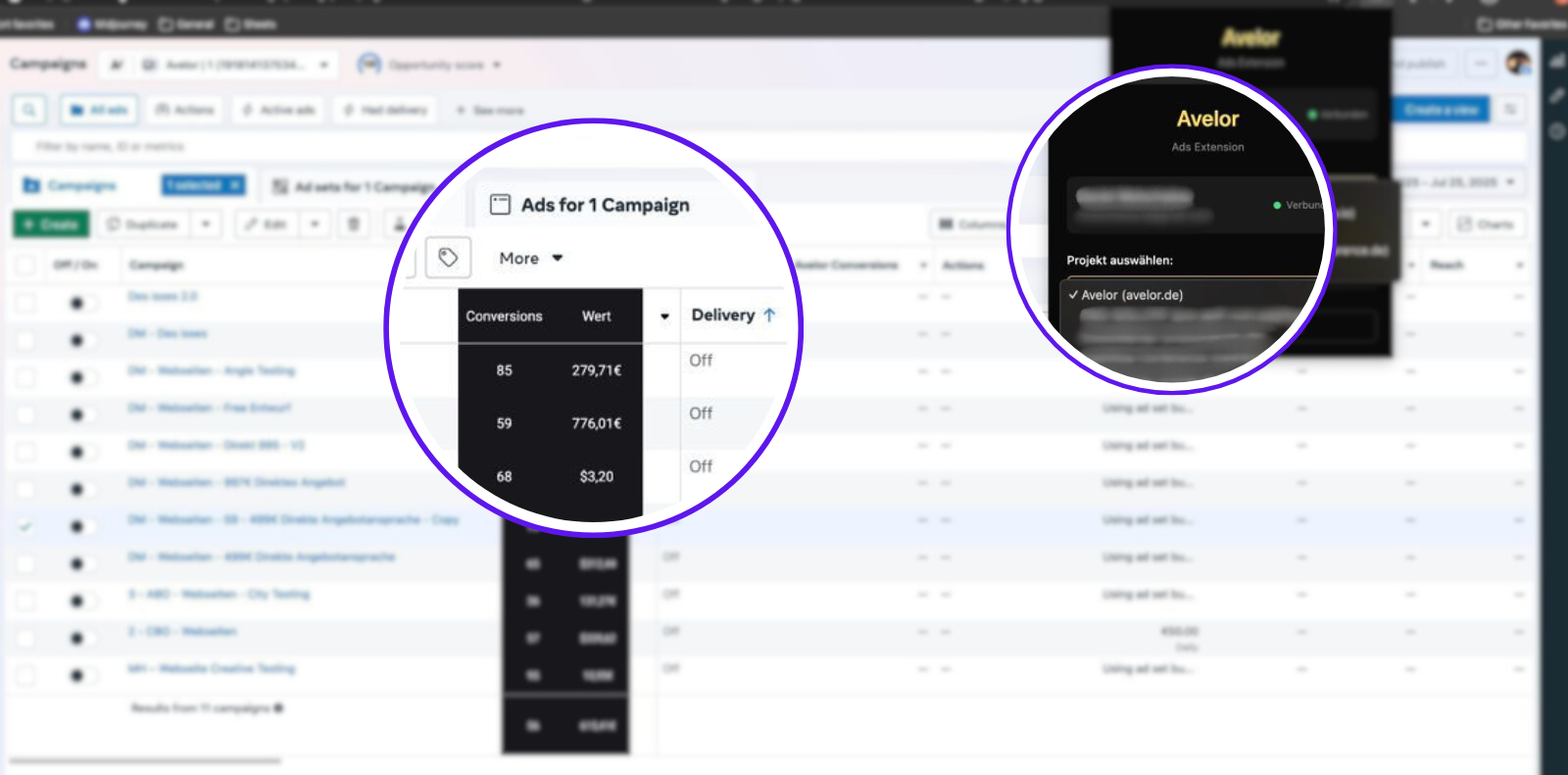1568x775 pixels.
Task: Click the search magnifier icon in the filter bar
Action: pos(29,110)
